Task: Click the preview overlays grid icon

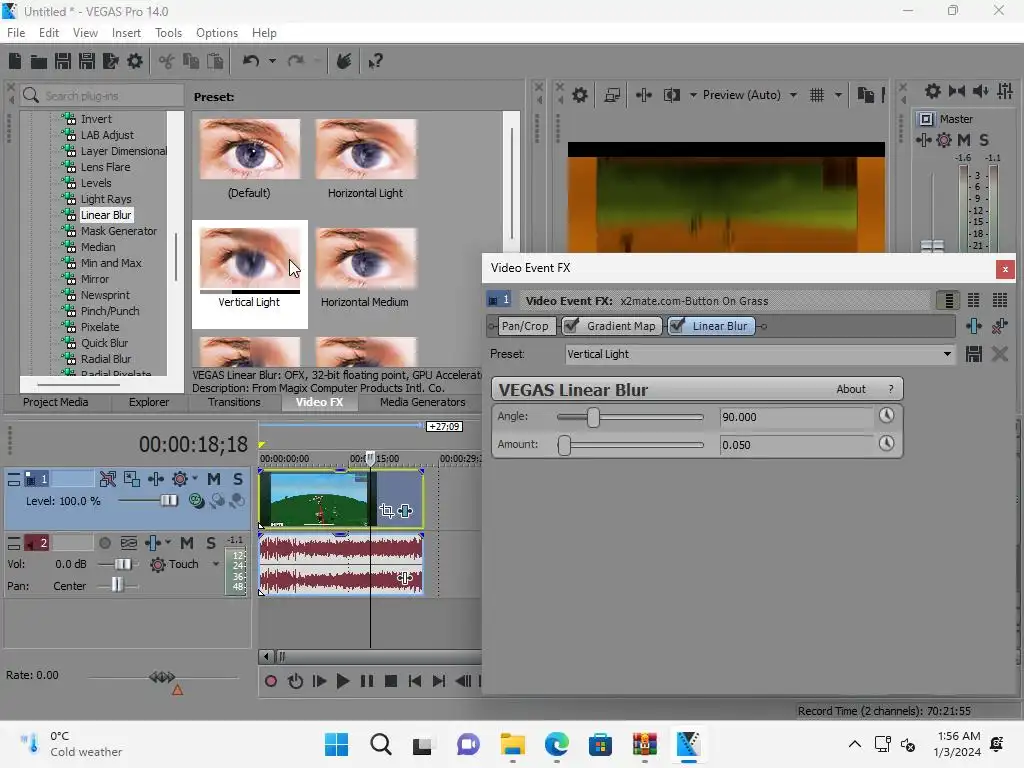Action: click(x=816, y=95)
